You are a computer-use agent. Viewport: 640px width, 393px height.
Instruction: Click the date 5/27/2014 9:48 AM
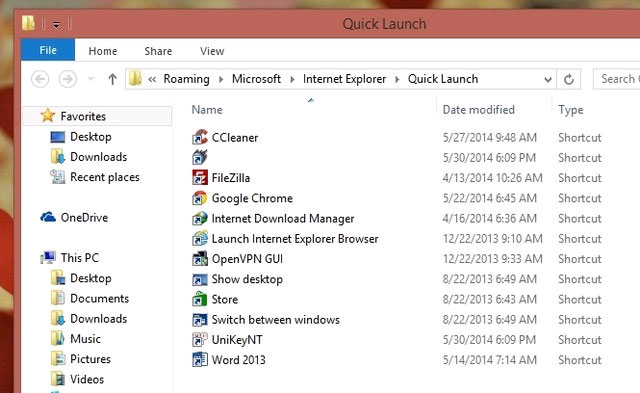click(x=489, y=138)
